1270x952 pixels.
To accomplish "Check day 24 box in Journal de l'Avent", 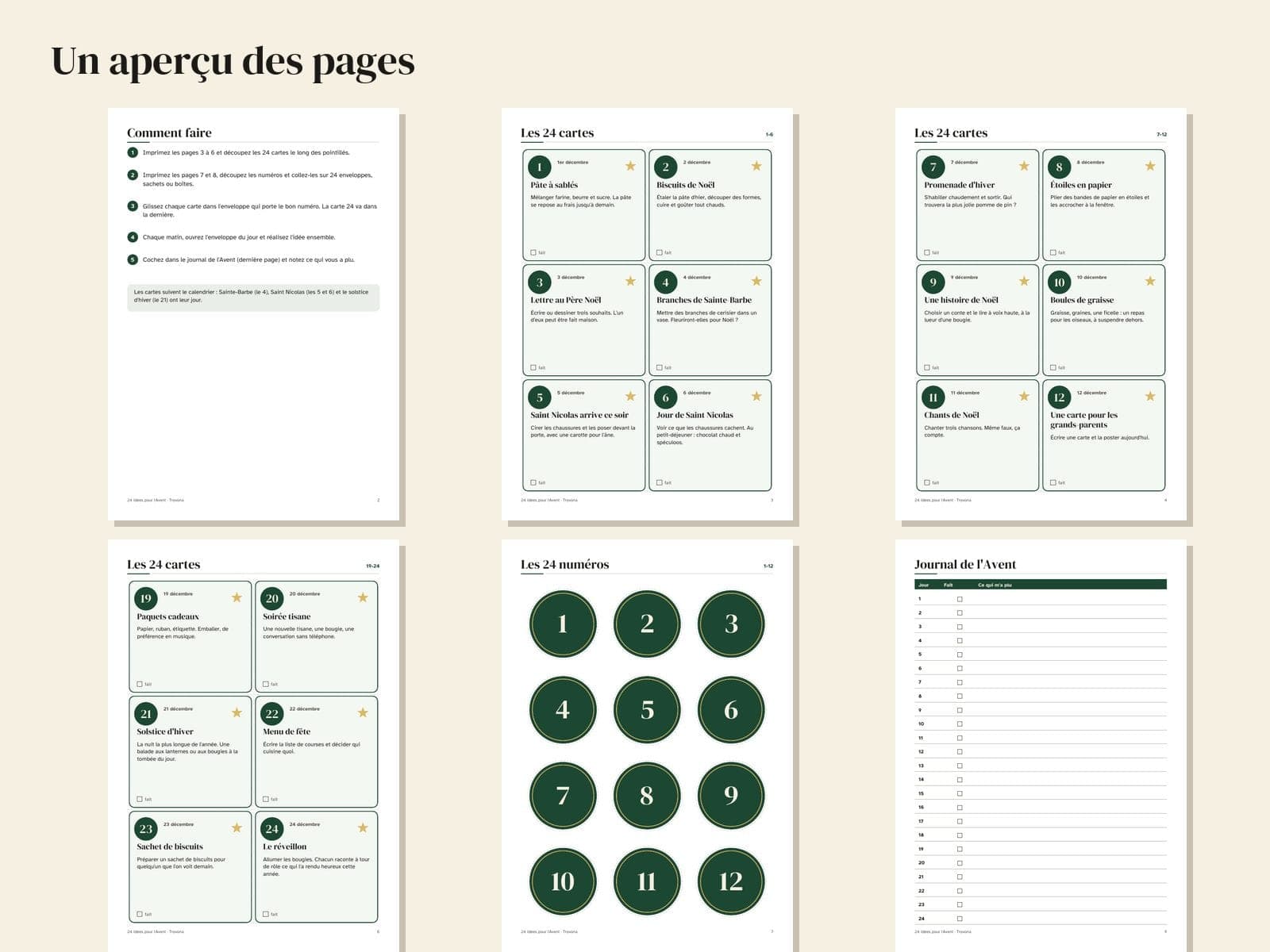I will coord(960,919).
